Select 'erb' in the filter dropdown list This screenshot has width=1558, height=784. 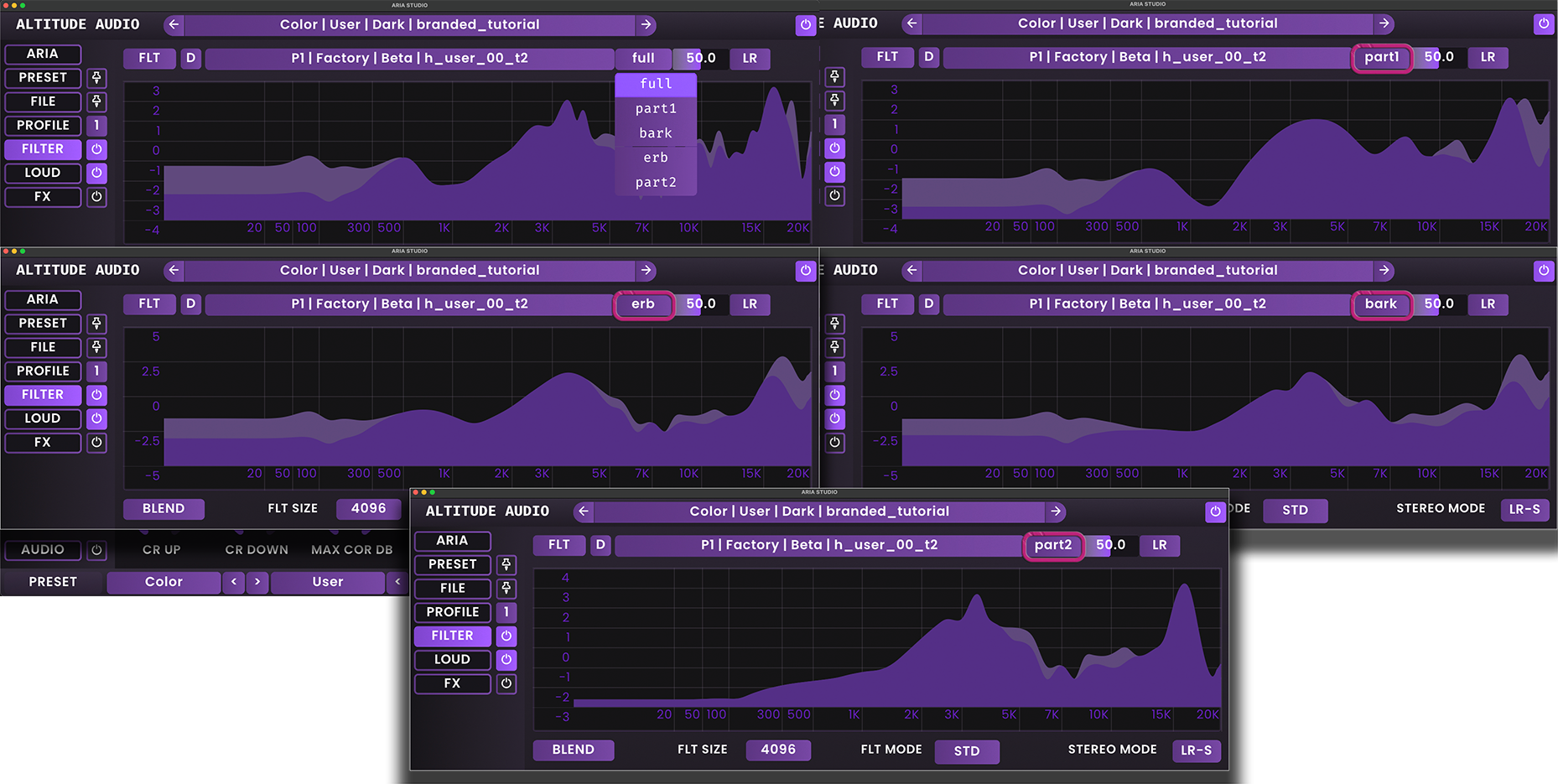(656, 158)
